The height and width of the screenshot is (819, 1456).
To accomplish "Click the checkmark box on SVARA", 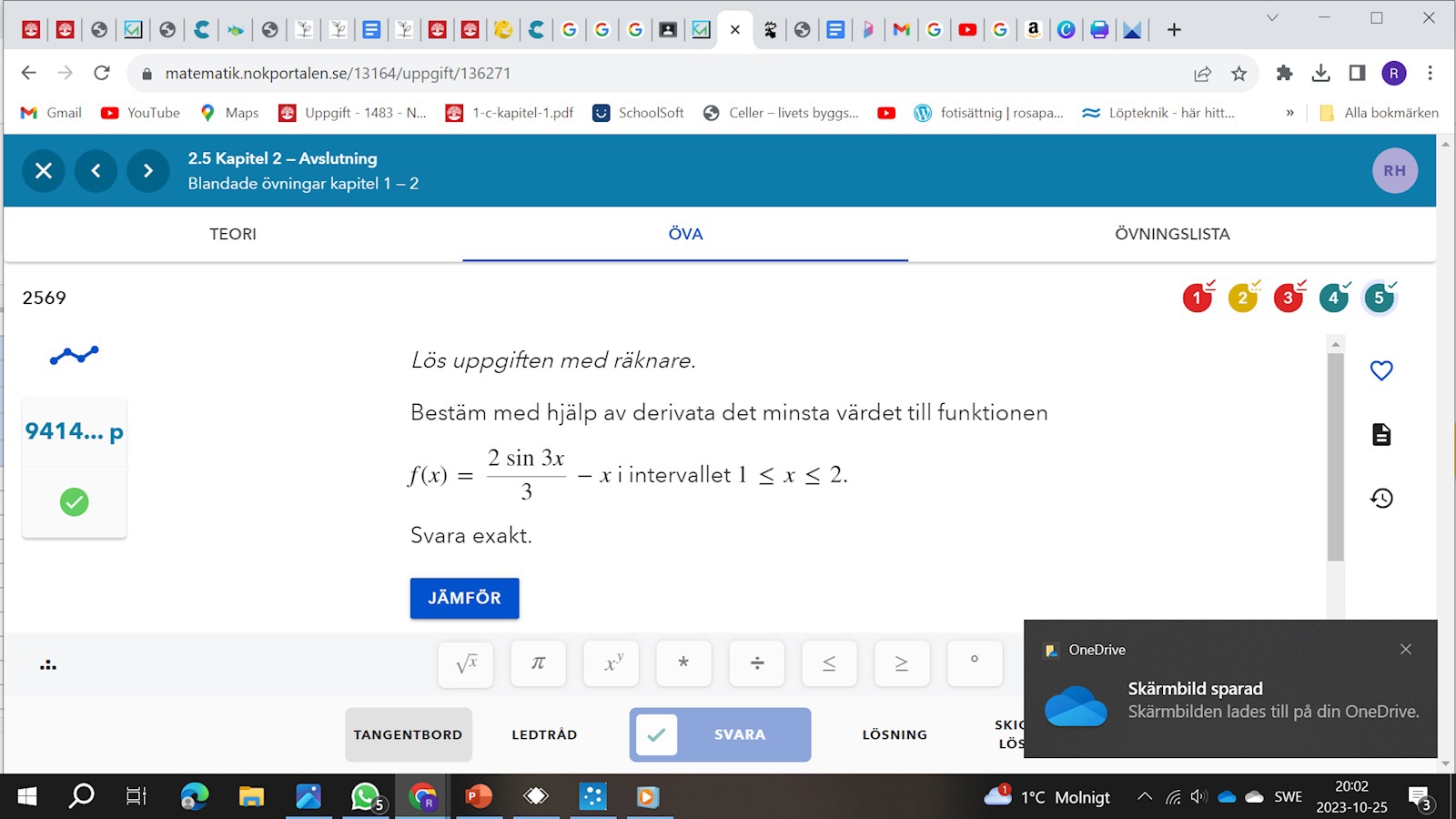I will [x=656, y=734].
